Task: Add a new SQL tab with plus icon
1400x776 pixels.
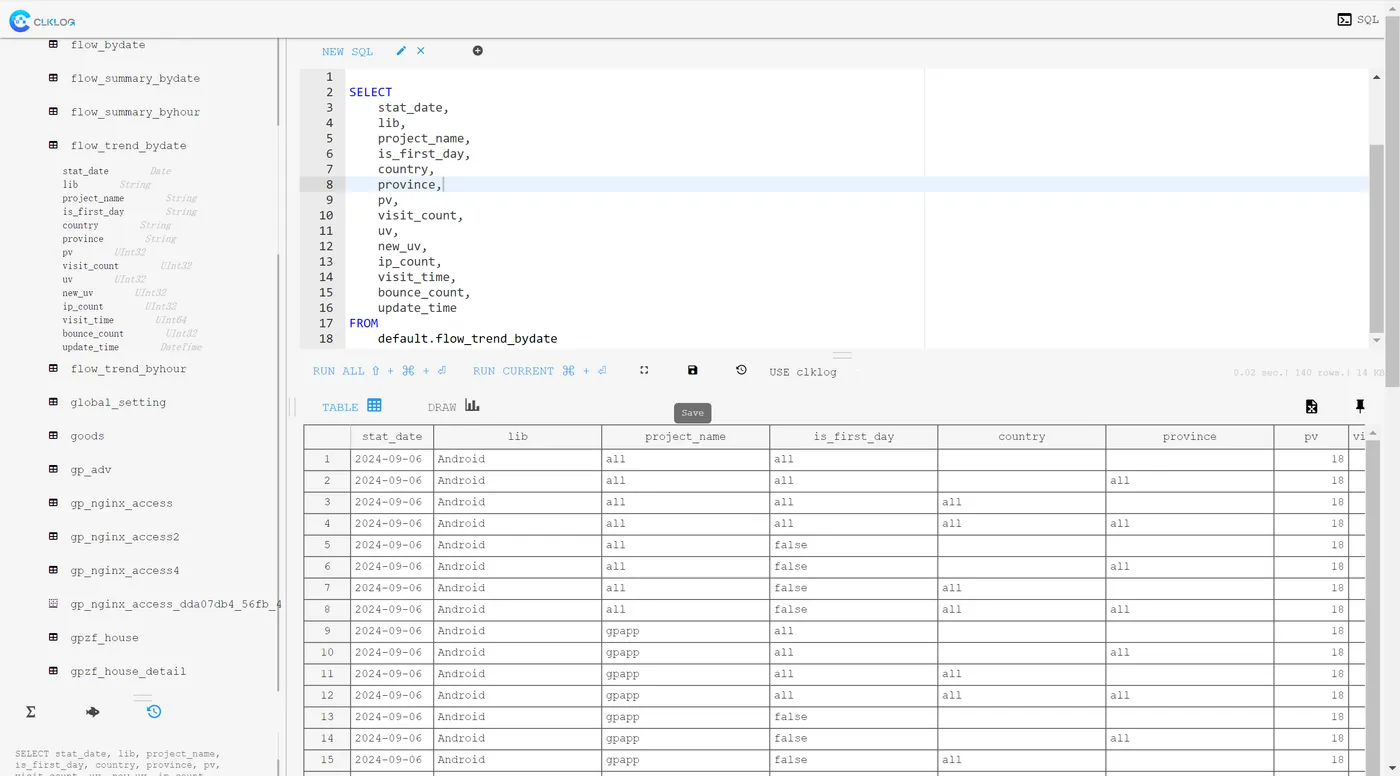Action: [478, 51]
